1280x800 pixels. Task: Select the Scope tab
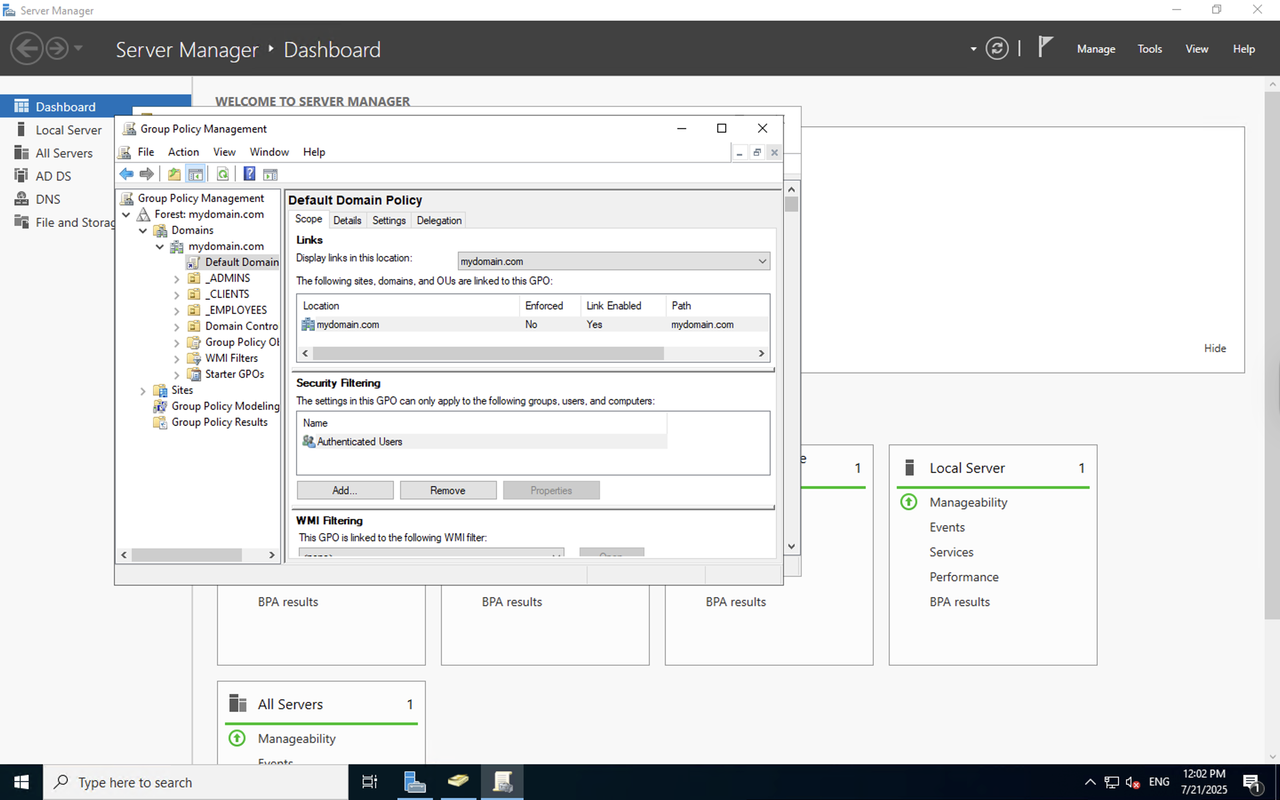(308, 219)
